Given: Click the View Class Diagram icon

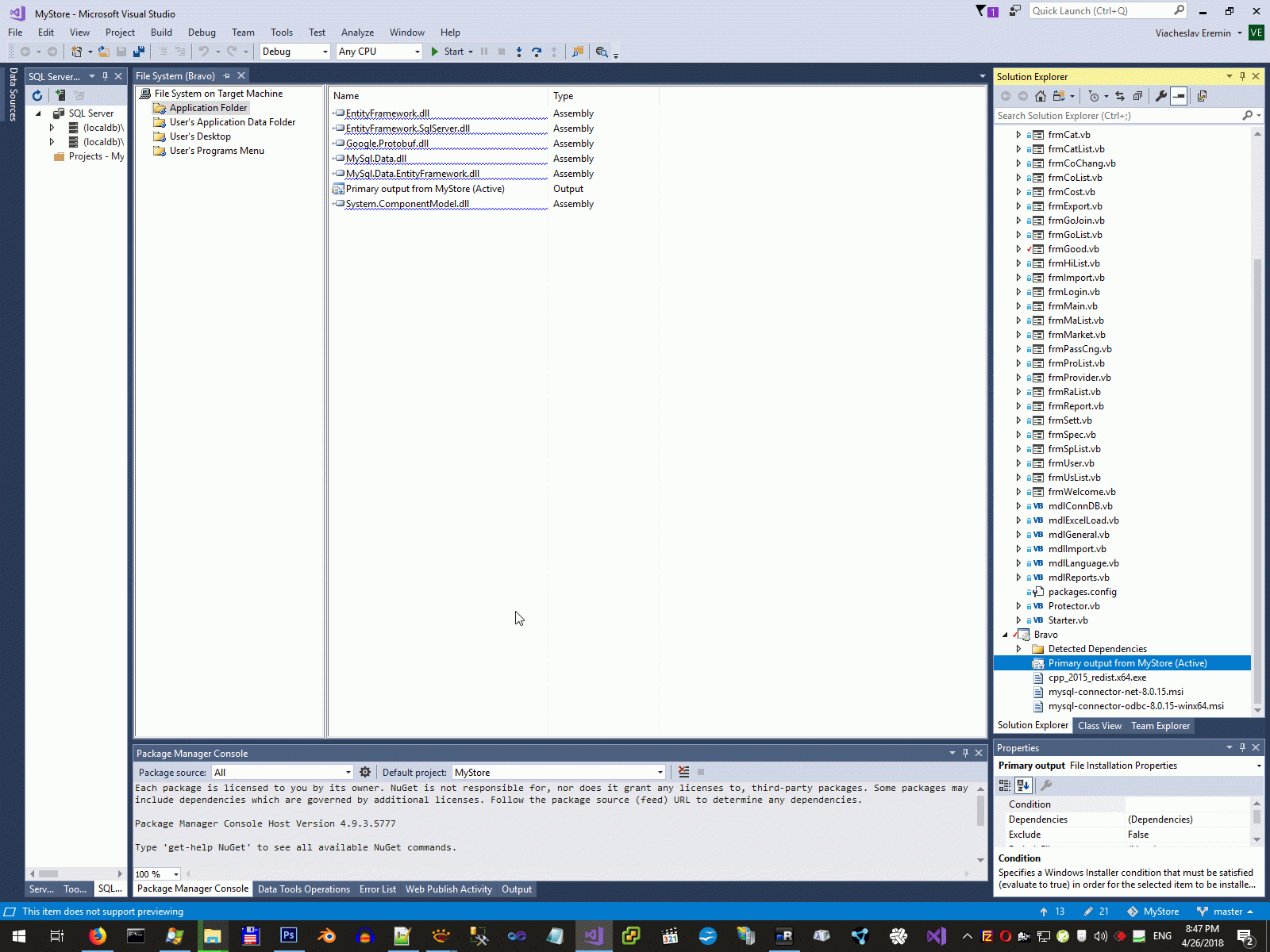Looking at the screenshot, I should [x=1202, y=96].
